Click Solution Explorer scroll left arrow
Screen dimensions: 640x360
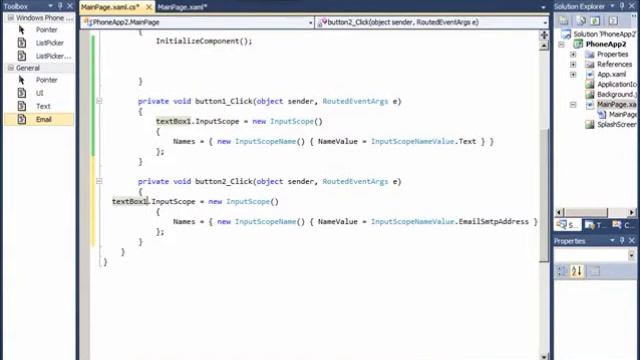point(560,212)
